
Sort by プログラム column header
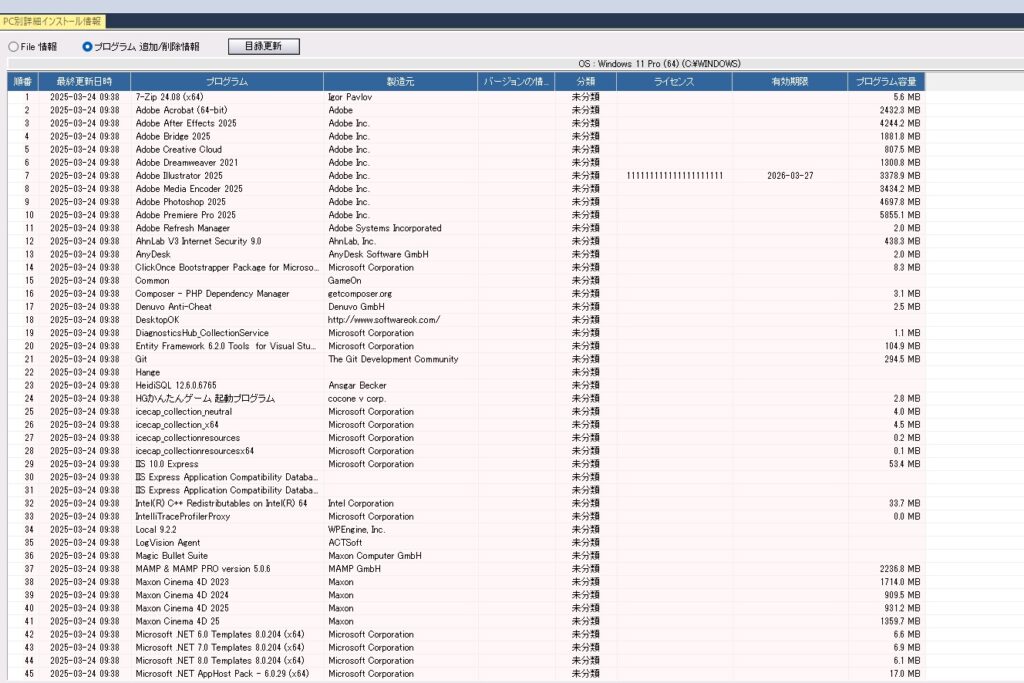click(x=227, y=82)
